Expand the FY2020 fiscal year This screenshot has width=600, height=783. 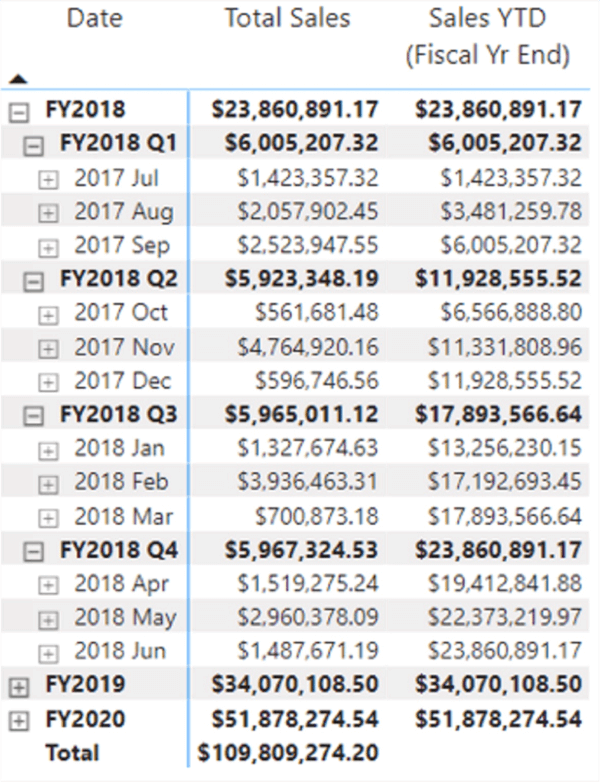[16, 719]
